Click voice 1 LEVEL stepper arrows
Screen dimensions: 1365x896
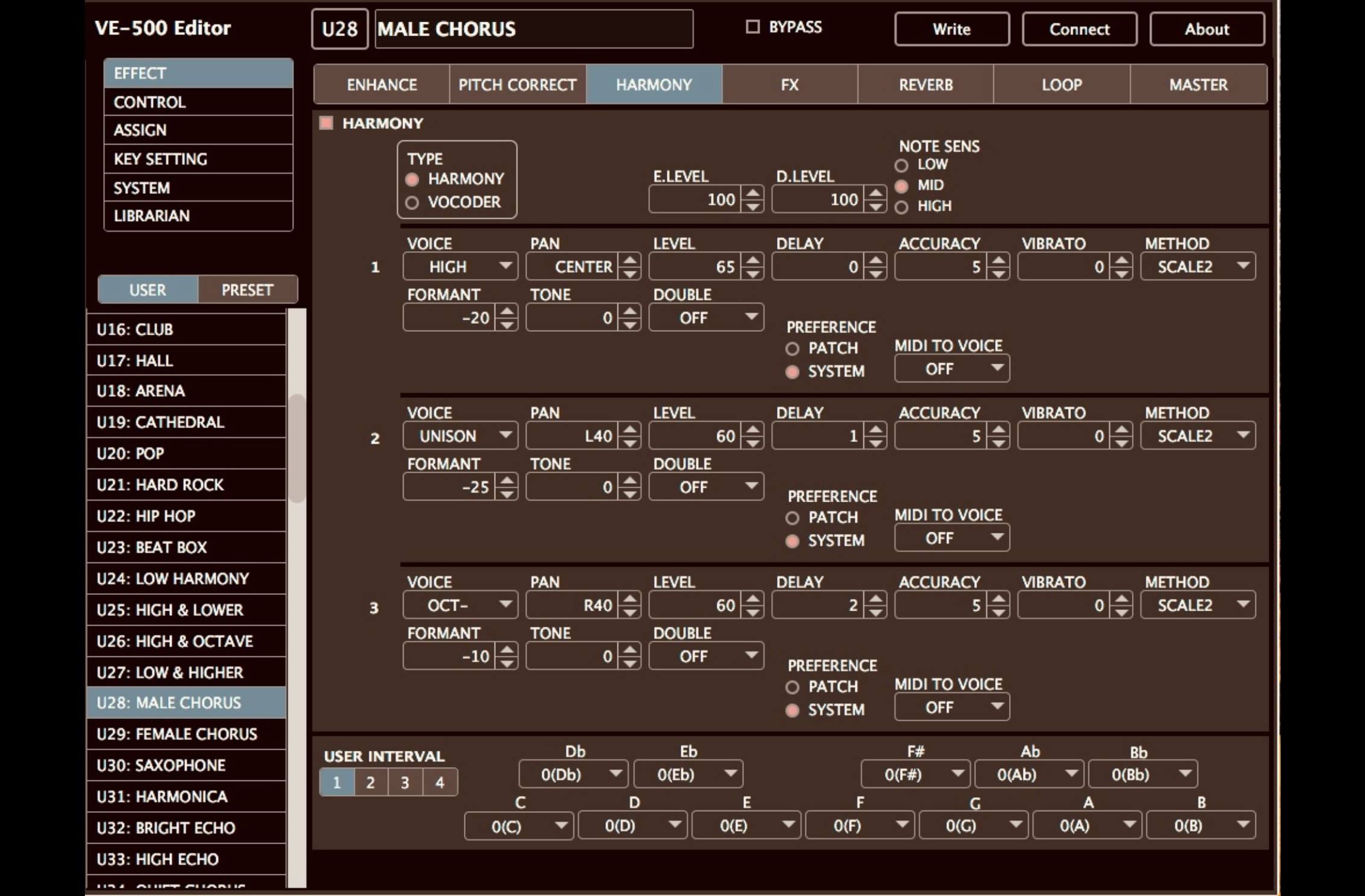pos(752,266)
